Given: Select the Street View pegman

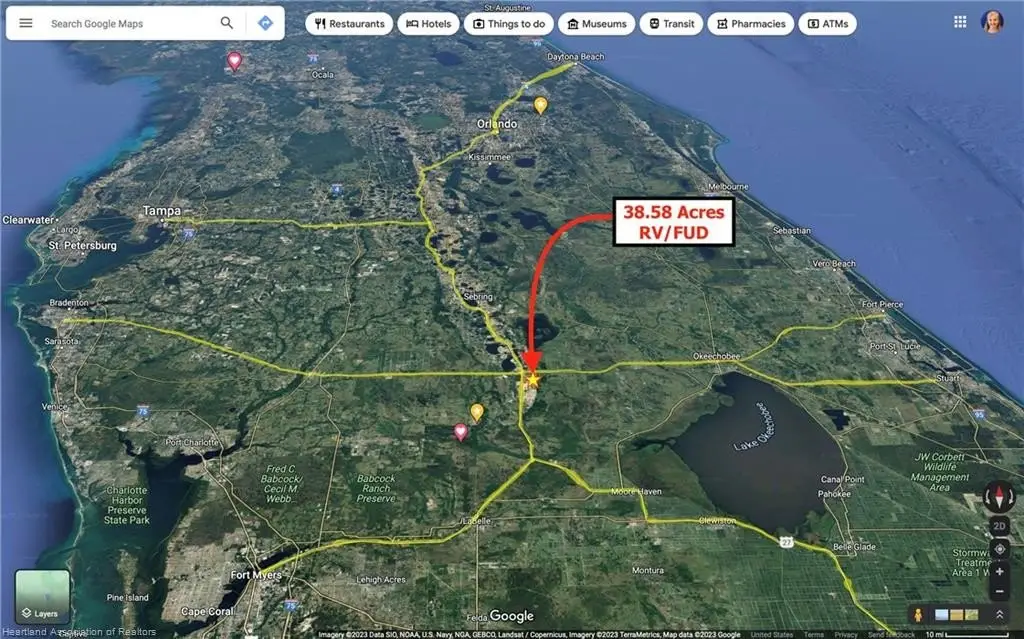Looking at the screenshot, I should point(918,615).
